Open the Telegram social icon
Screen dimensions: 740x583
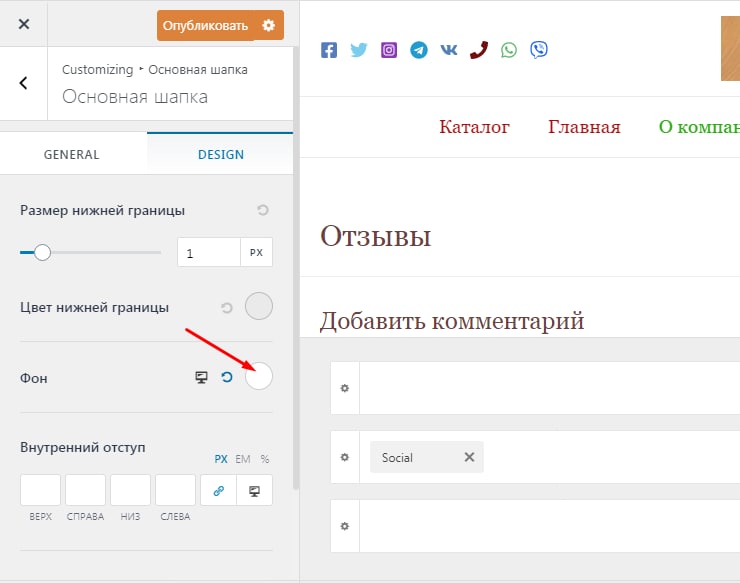coord(419,50)
